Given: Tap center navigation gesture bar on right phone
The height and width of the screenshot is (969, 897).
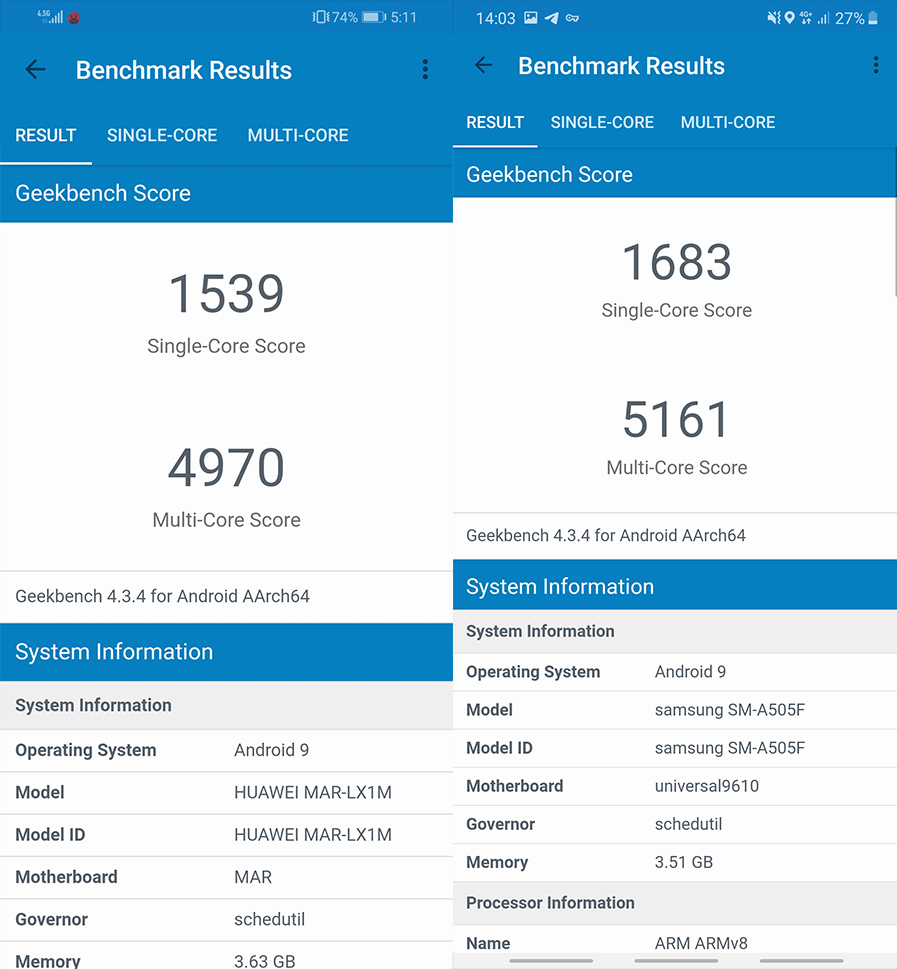Looking at the screenshot, I should pyautogui.click(x=676, y=961).
